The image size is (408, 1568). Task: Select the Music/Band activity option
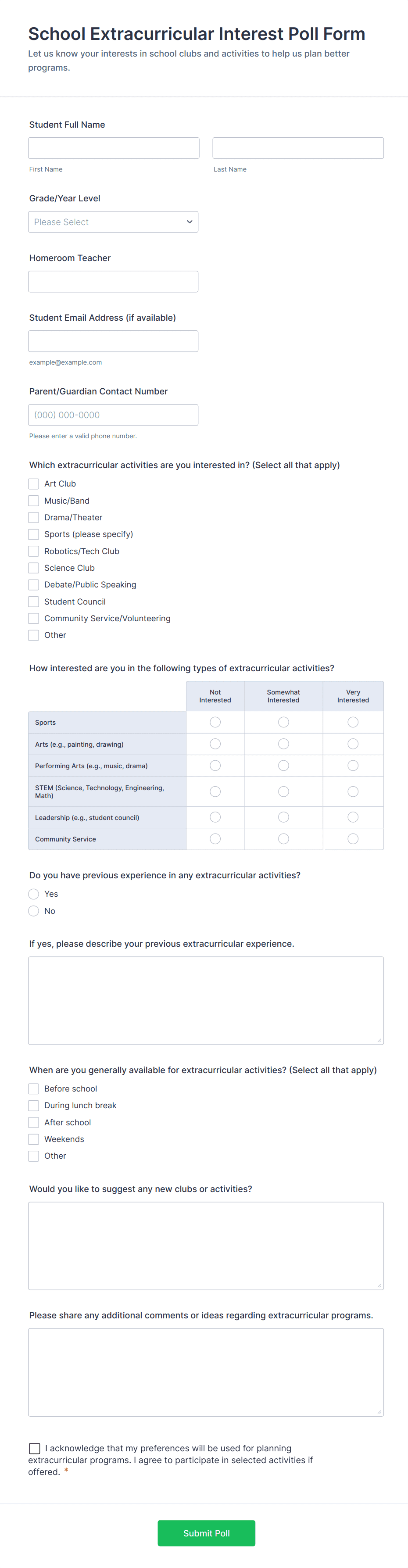click(33, 500)
